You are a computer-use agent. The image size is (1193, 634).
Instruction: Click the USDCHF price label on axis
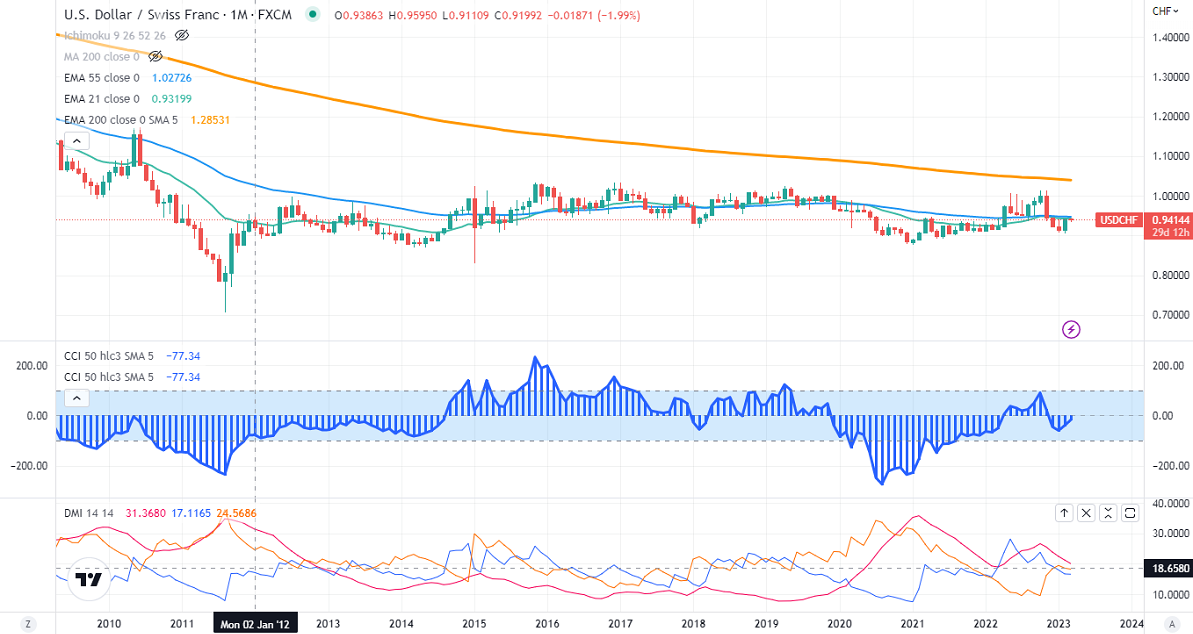1115,220
